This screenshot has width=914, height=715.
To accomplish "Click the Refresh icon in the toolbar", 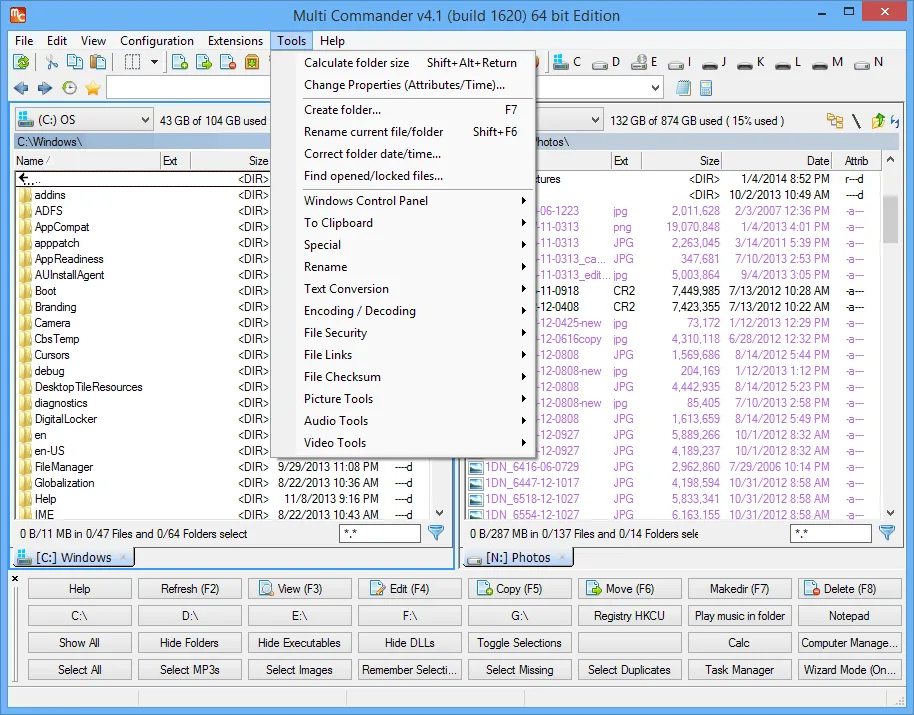I will 21,63.
